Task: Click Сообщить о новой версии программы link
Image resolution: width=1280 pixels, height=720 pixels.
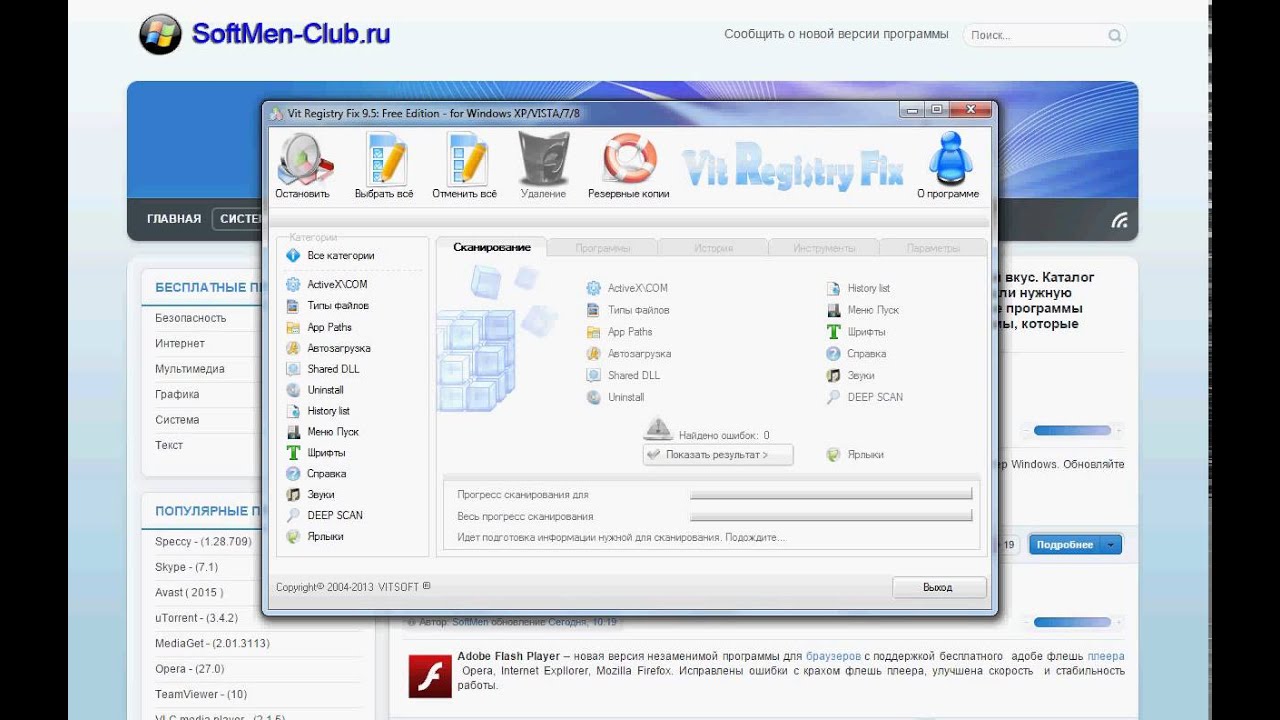Action: 836,34
